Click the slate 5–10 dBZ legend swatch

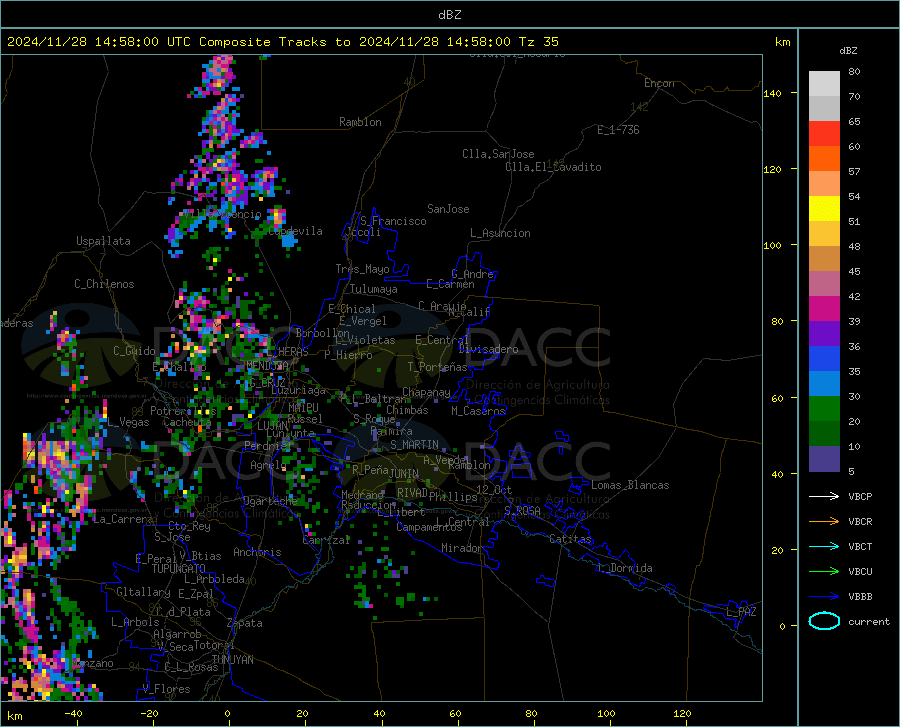pos(824,459)
